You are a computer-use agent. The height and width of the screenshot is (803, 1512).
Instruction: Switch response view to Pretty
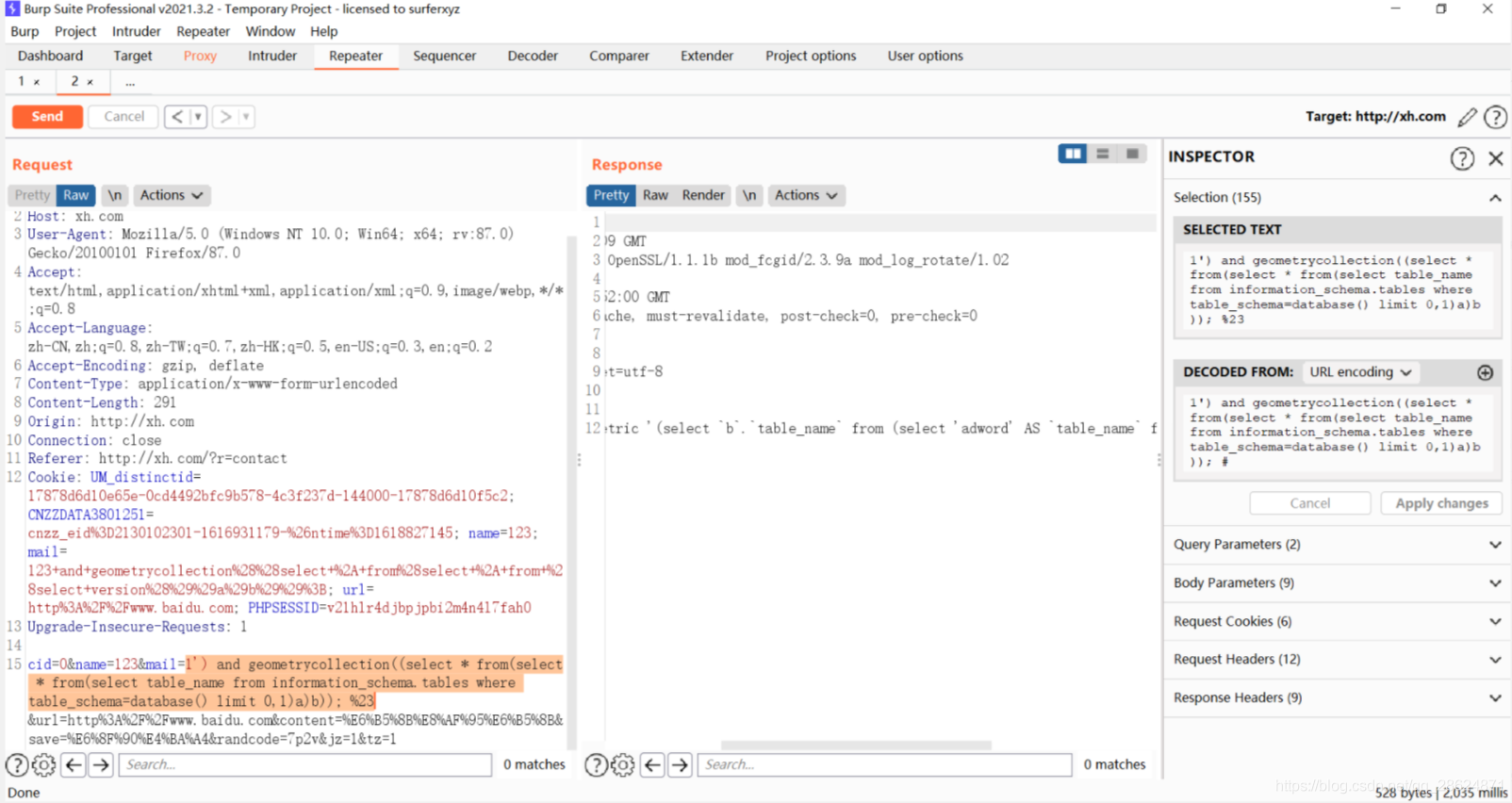[x=611, y=195]
